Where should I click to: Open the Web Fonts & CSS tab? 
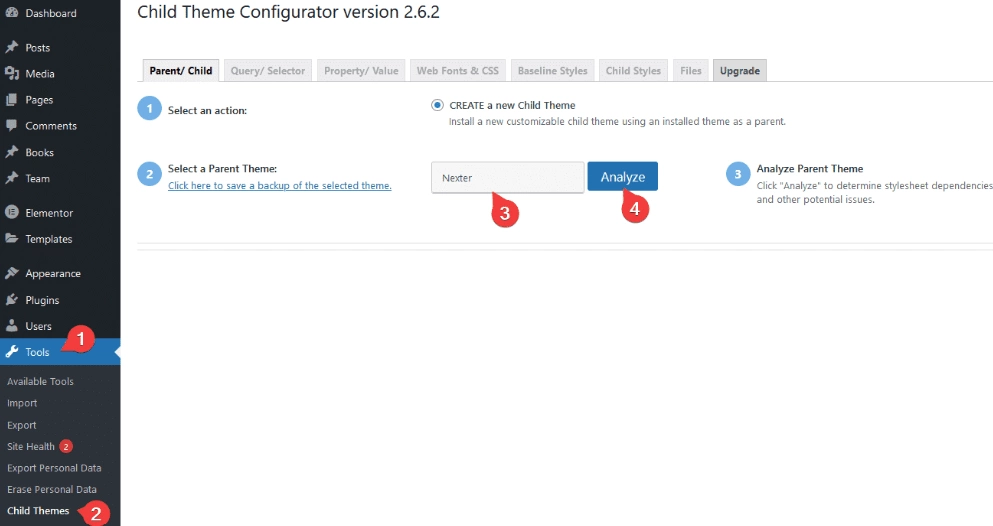[x=458, y=71]
